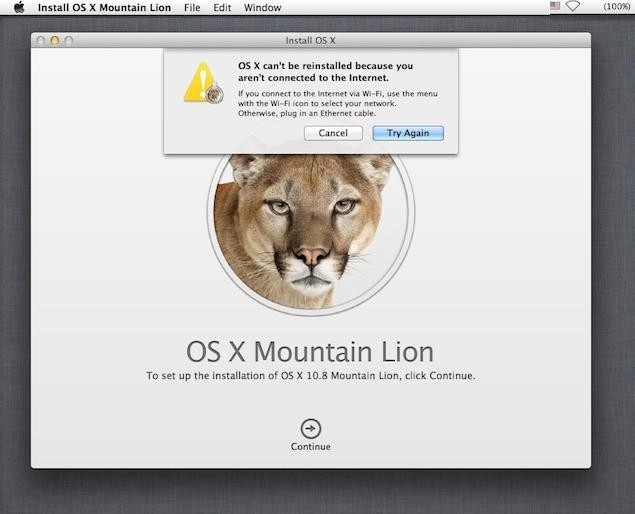Zoom the Install OS X window
The height and width of the screenshot is (514, 635).
click(68, 41)
